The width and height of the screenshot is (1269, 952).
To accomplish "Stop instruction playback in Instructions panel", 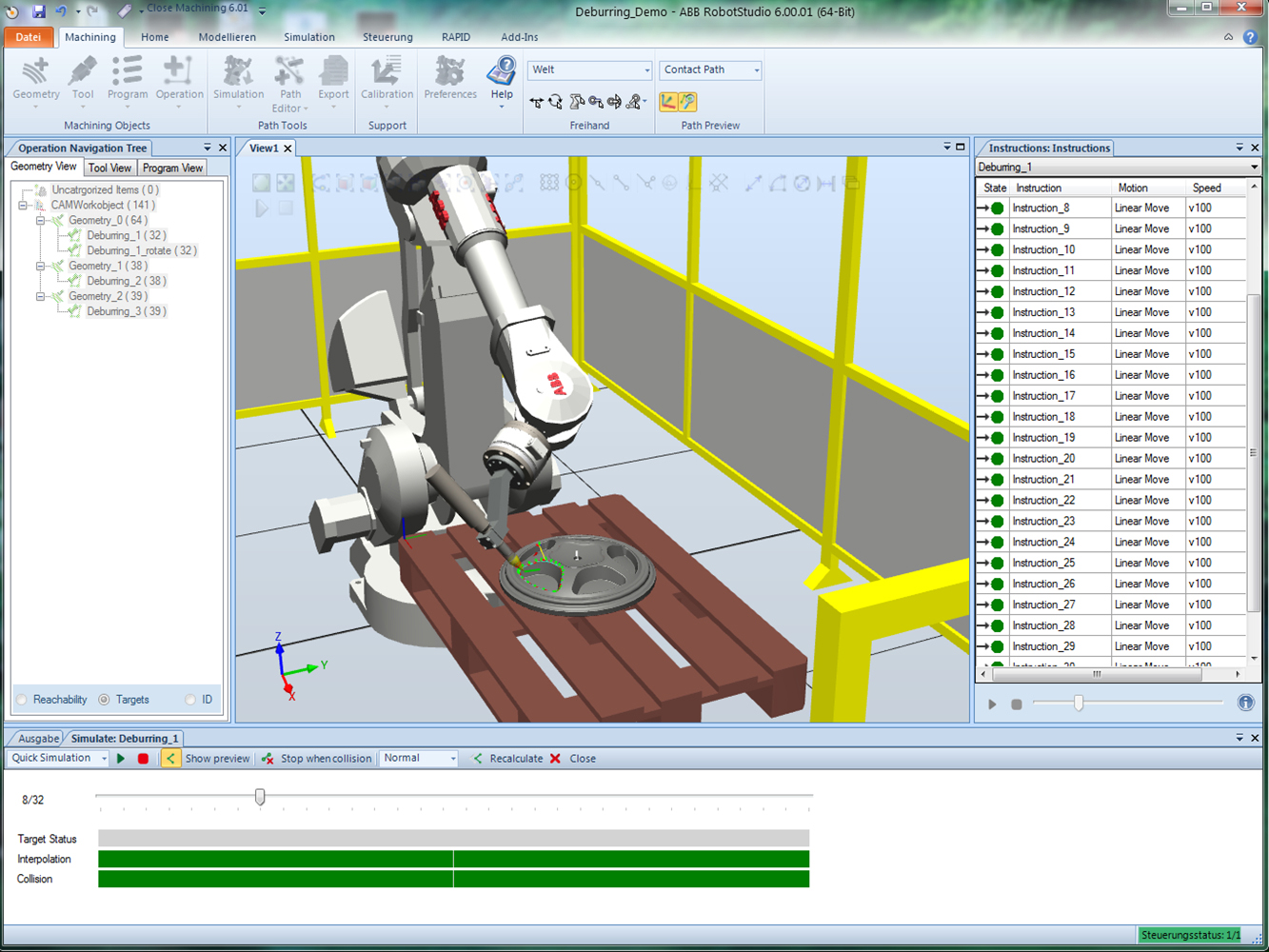I will [x=1017, y=704].
